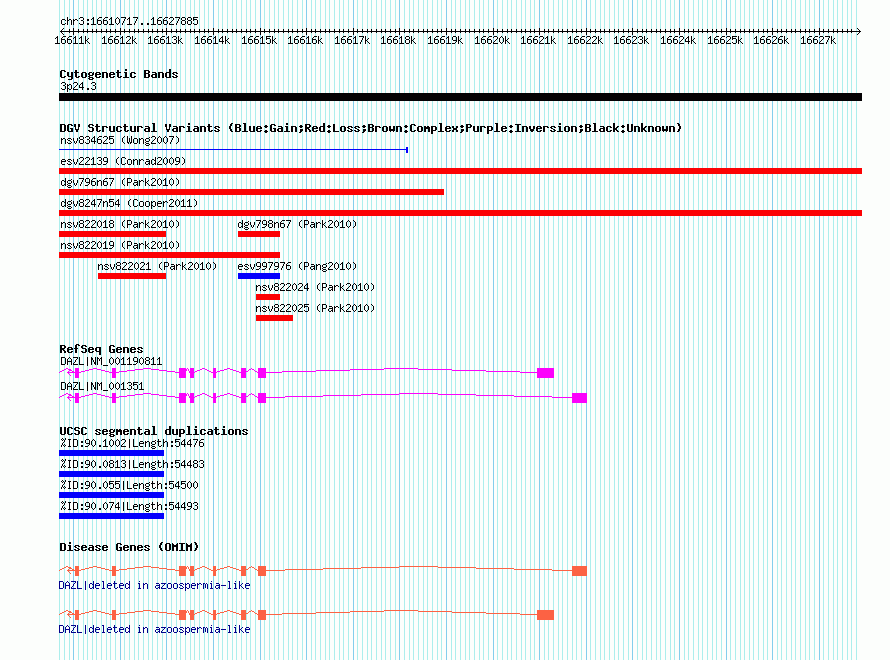Click the 16619k ruler tick label

point(445,40)
